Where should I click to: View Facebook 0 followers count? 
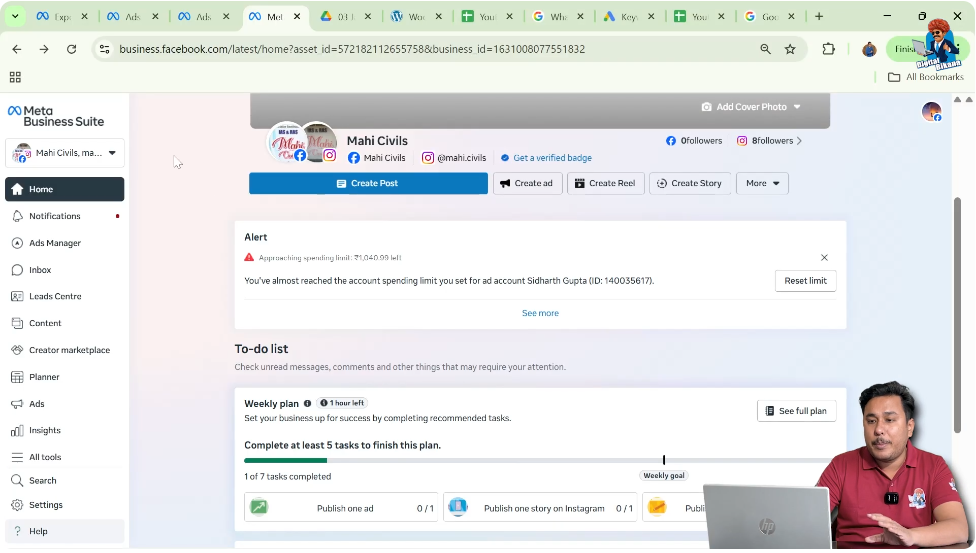pyautogui.click(x=694, y=141)
